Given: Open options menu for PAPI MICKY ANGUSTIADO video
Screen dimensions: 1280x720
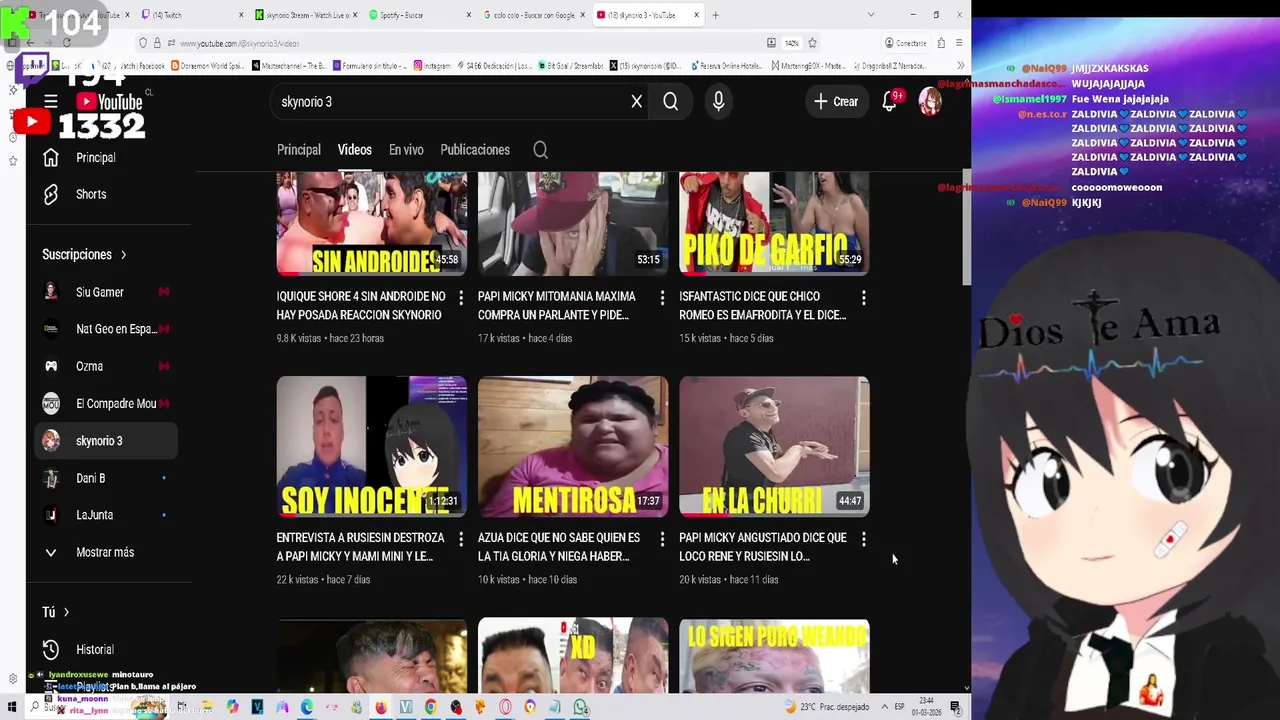Looking at the screenshot, I should point(864,539).
